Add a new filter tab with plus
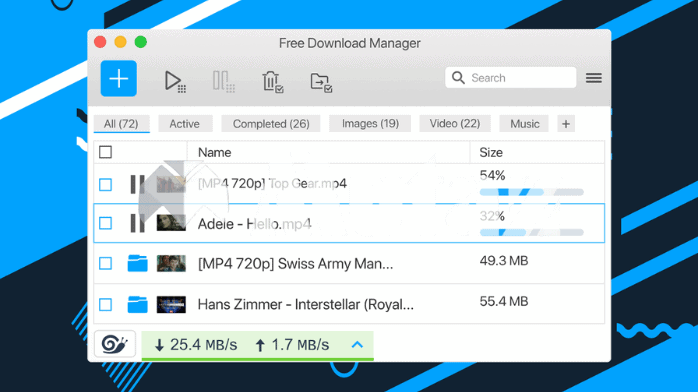The height and width of the screenshot is (392, 698). pos(566,124)
